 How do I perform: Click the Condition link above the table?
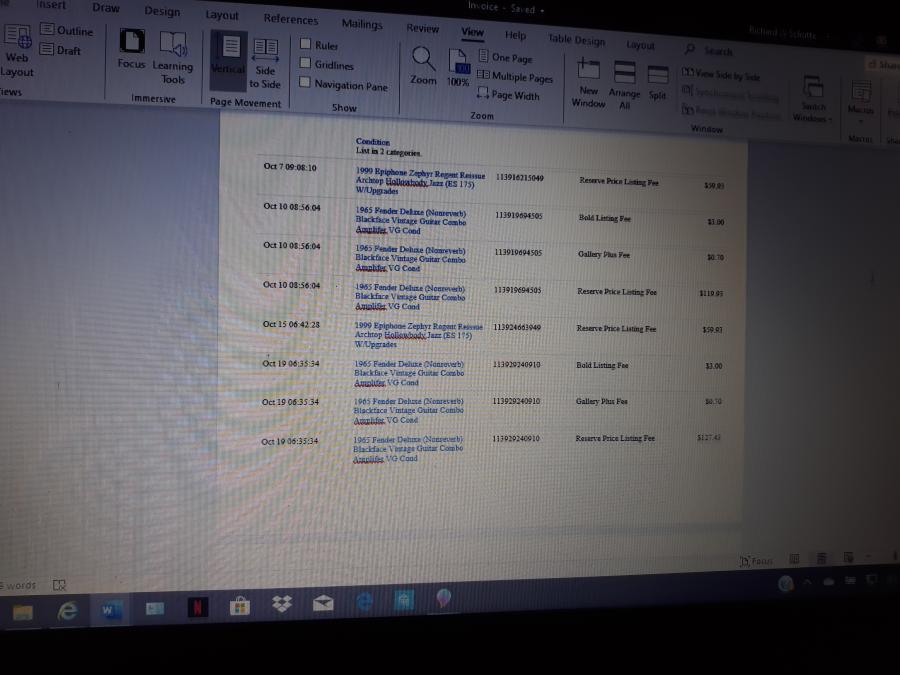(x=373, y=141)
